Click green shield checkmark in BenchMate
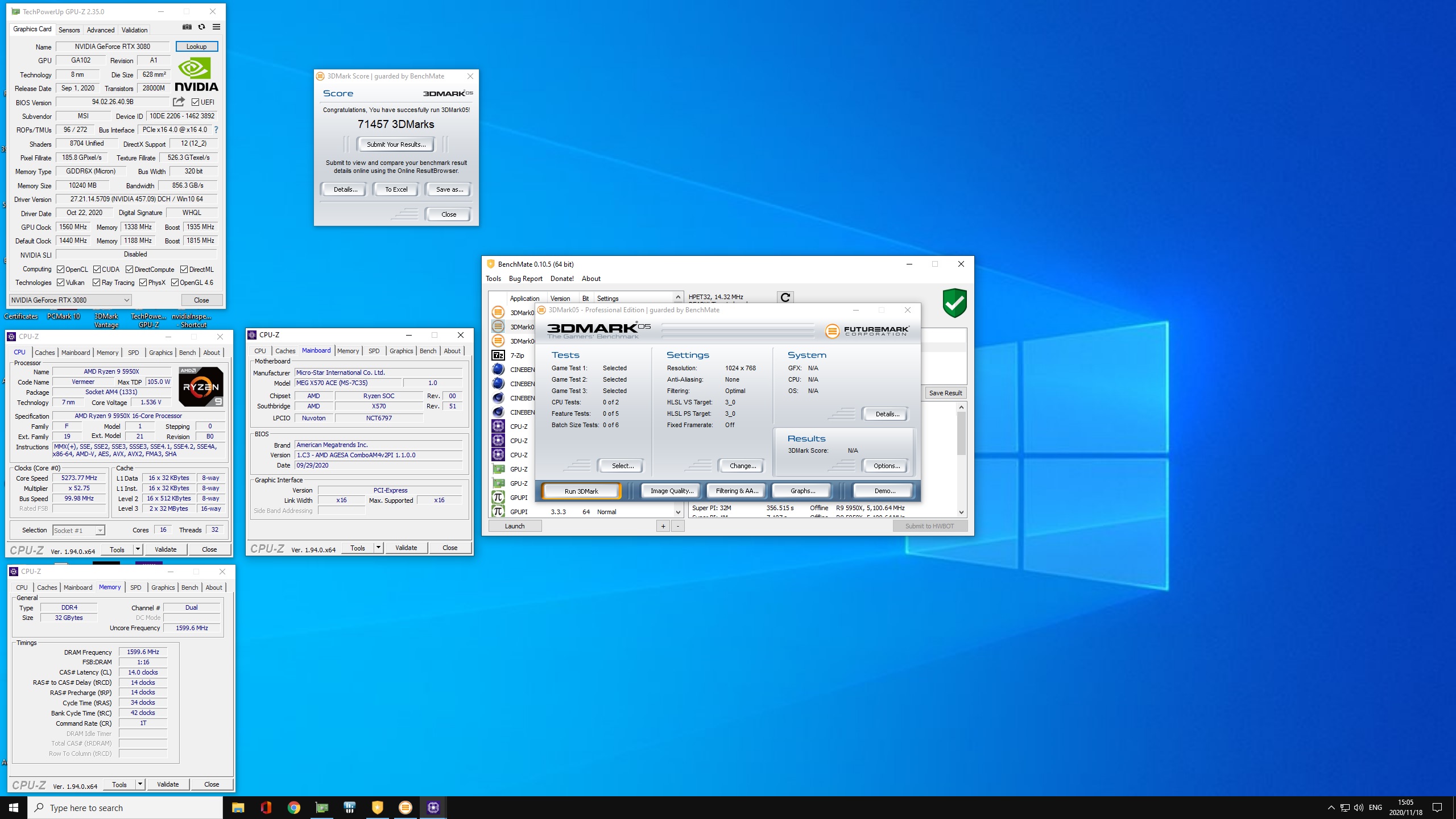Image resolution: width=1456 pixels, height=819 pixels. 954,303
